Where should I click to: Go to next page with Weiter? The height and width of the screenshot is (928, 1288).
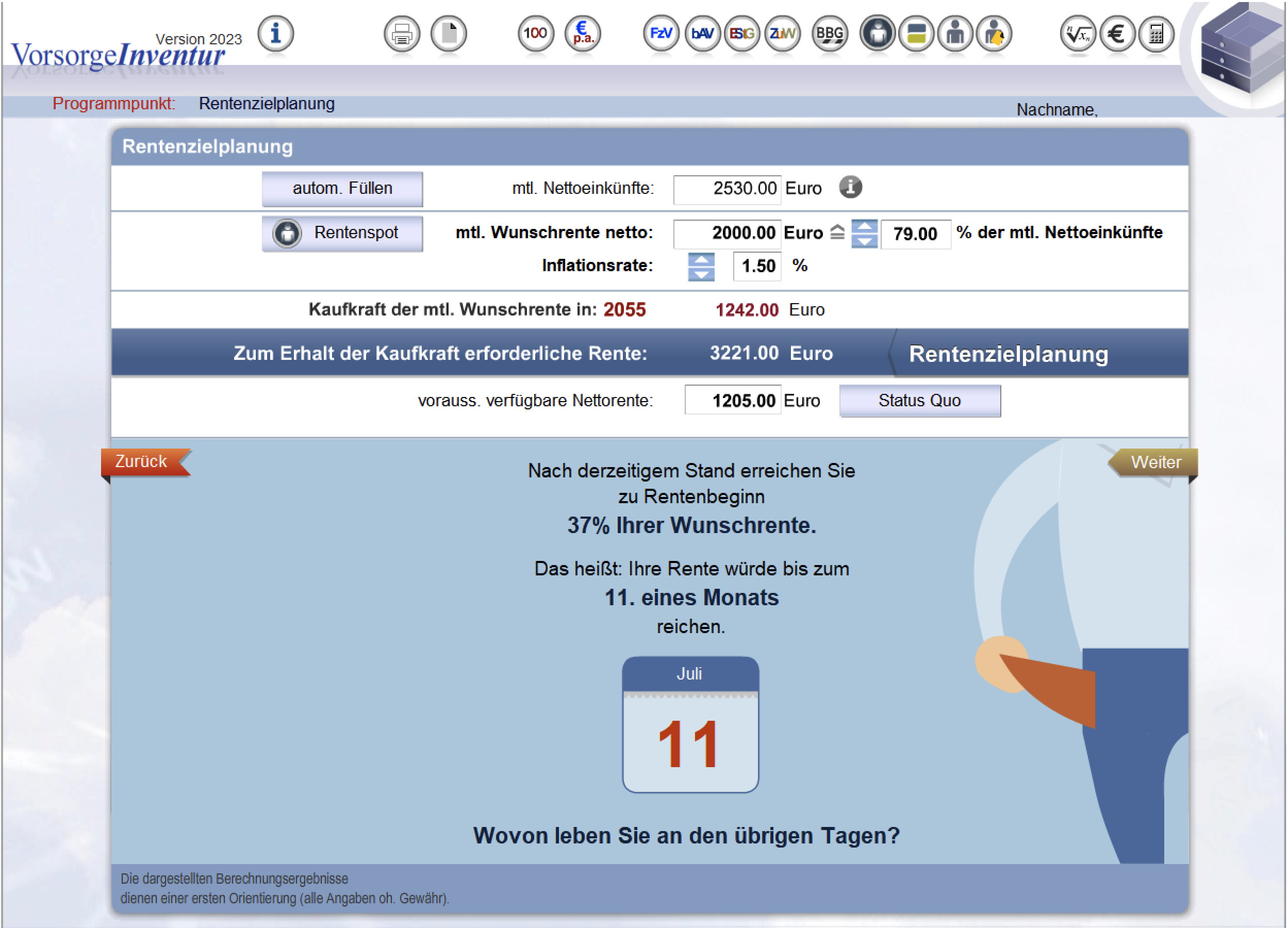[x=1155, y=462]
